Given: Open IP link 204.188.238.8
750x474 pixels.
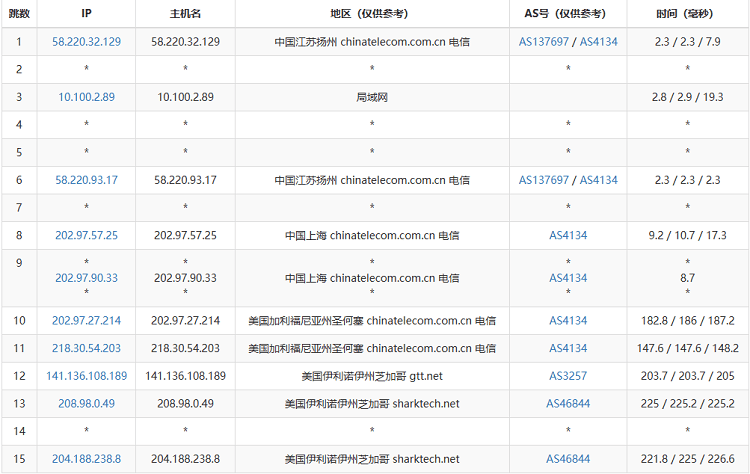Looking at the screenshot, I should coord(86,459).
